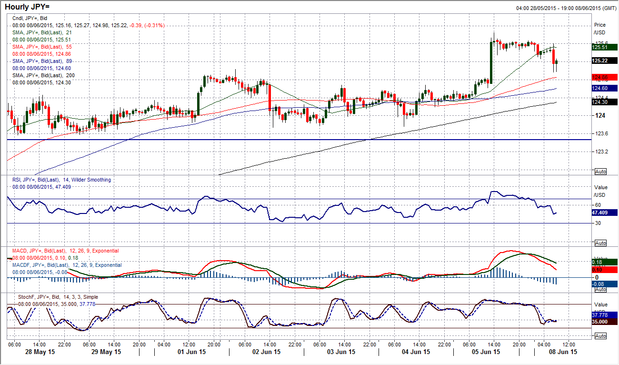Click the Auto button in RSI panel

tap(600, 243)
